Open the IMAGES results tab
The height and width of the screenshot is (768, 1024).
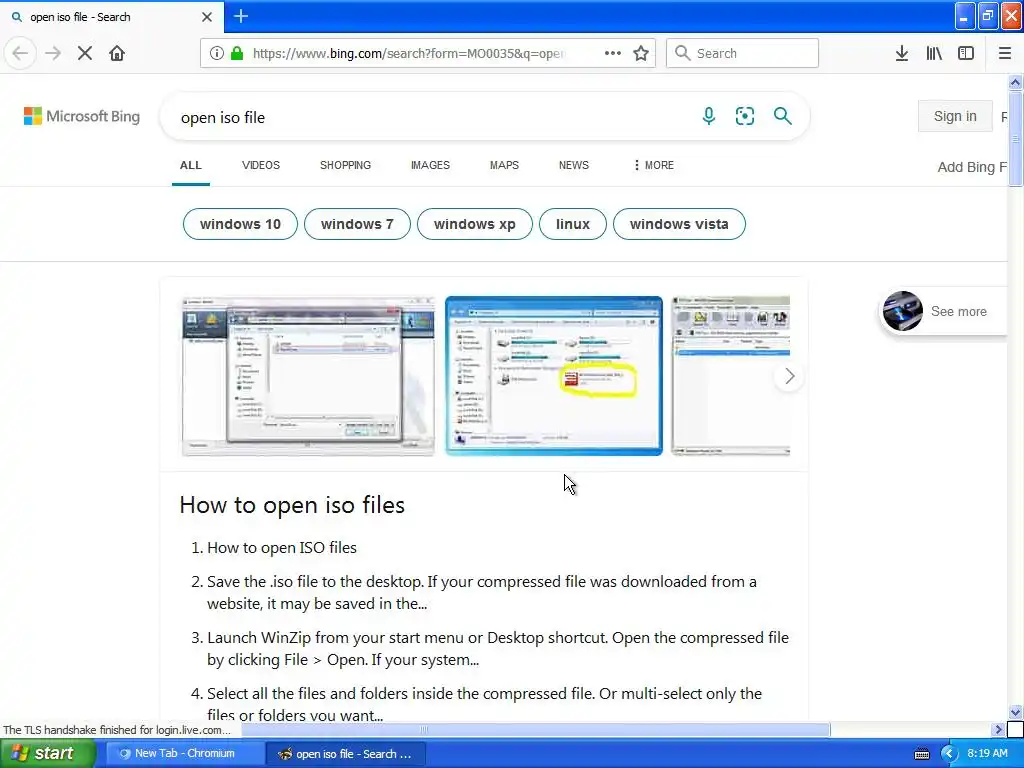(x=430, y=165)
